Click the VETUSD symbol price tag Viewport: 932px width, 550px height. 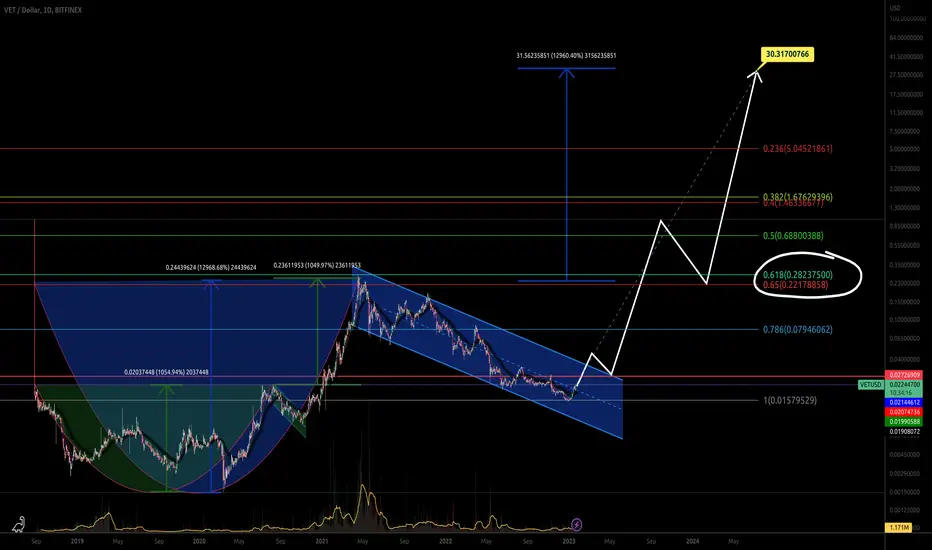click(x=871, y=385)
